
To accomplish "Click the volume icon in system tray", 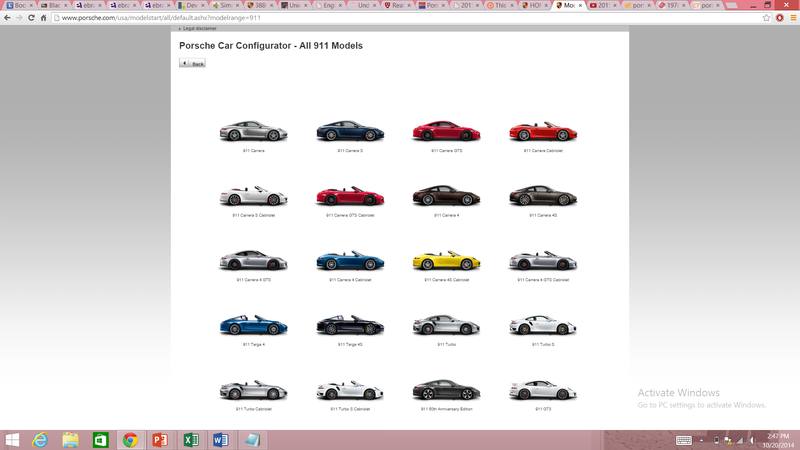I will (753, 440).
